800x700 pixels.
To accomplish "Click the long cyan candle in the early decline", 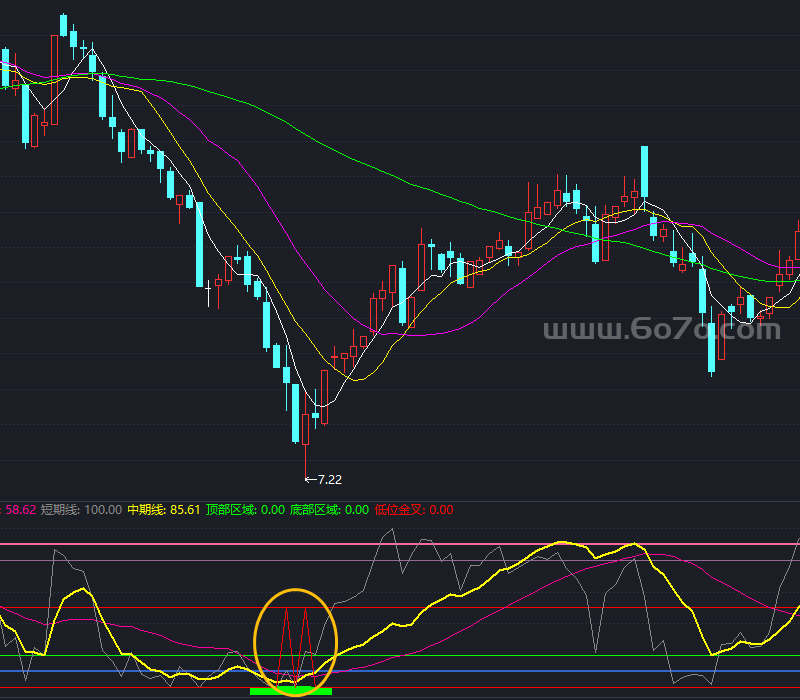I will [x=200, y=243].
